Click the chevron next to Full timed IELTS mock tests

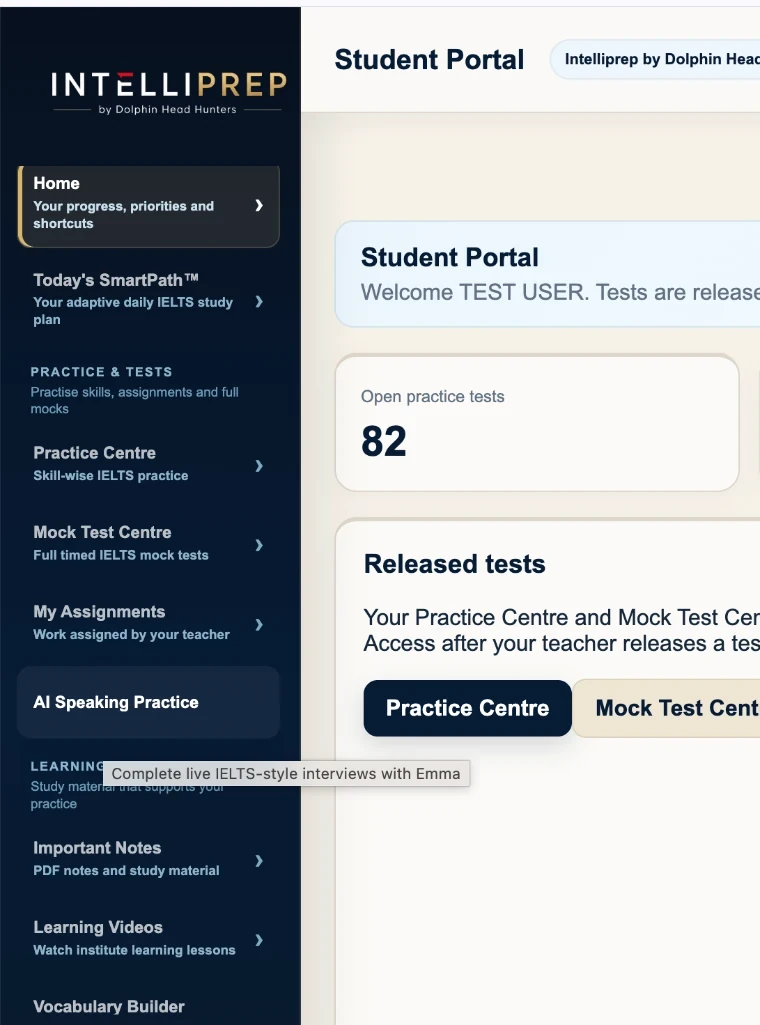click(259, 545)
